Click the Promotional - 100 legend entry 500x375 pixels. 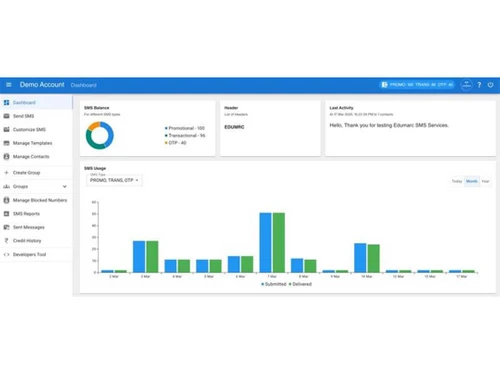[185, 128]
